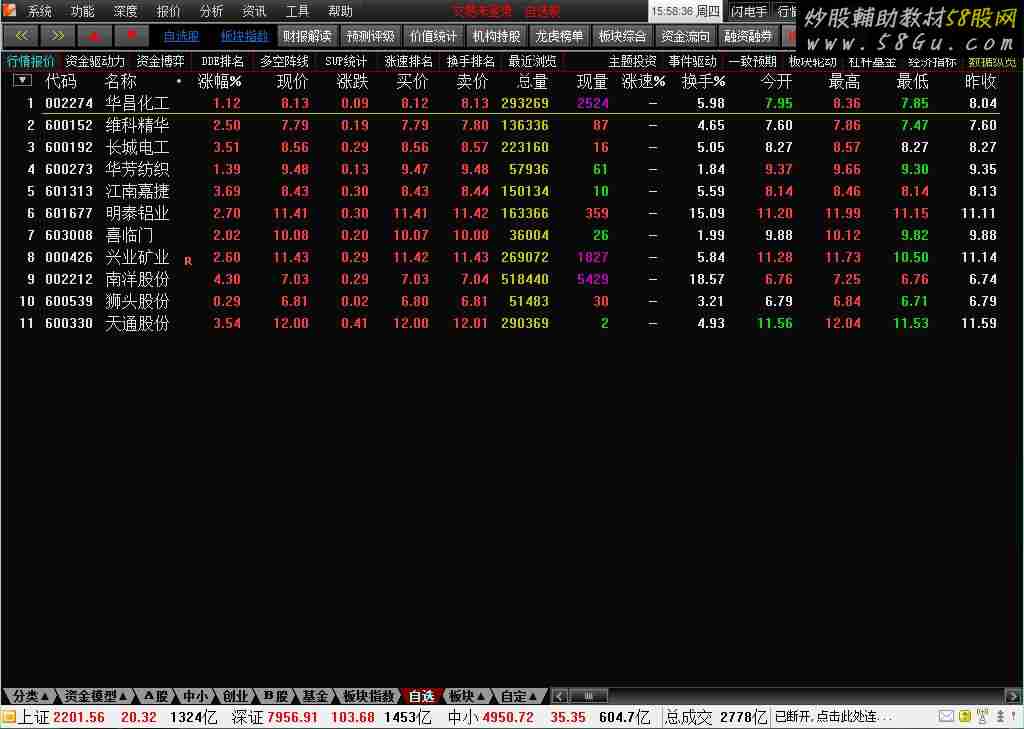
Task: Sort by the 总量 column header
Action: (532, 82)
